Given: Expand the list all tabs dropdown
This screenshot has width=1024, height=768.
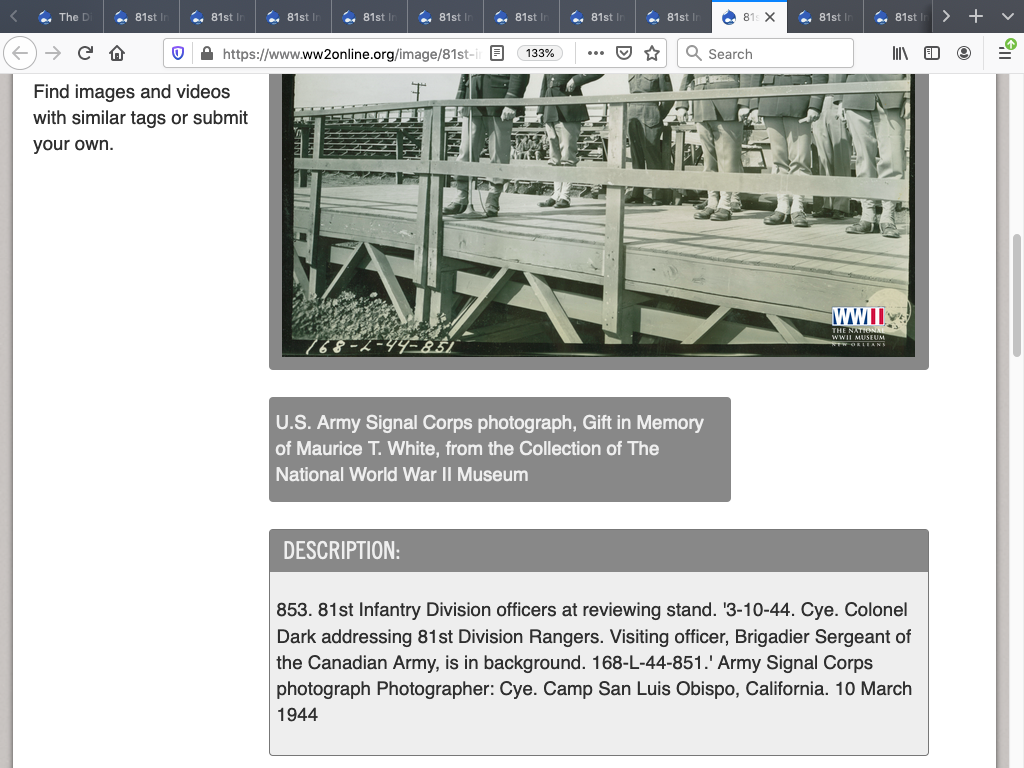Looking at the screenshot, I should (x=1007, y=17).
